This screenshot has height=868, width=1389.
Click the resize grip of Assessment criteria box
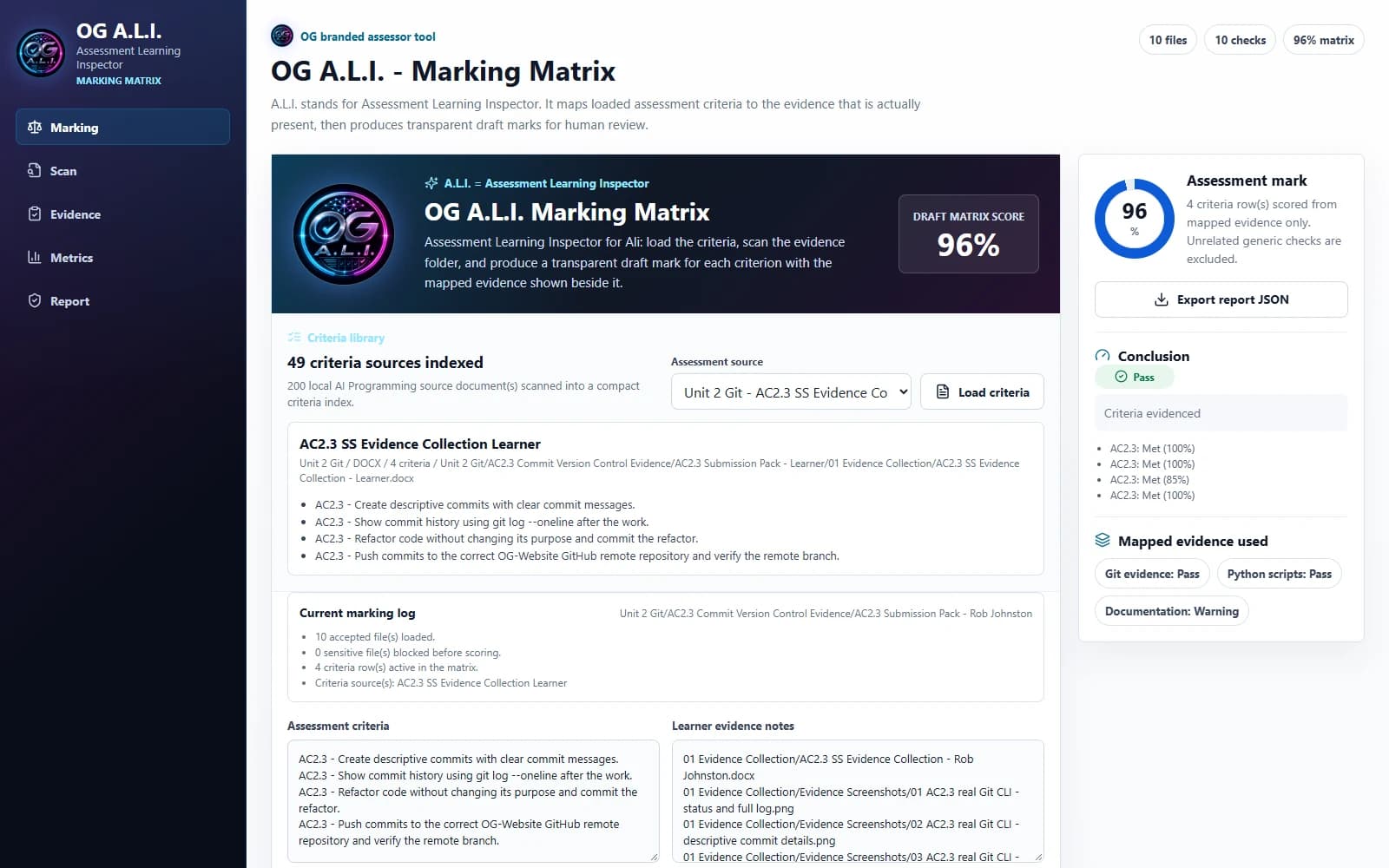(654, 857)
